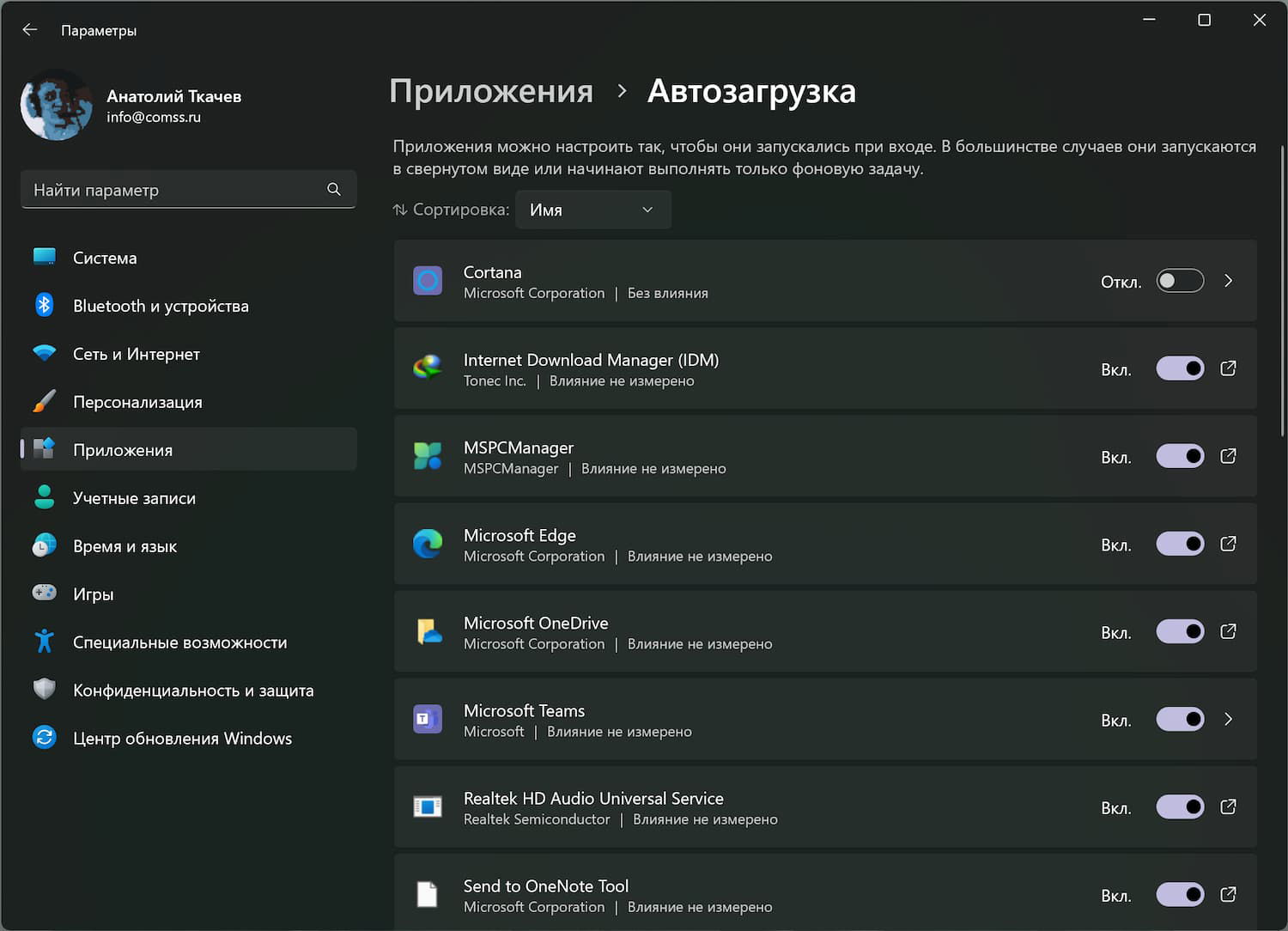Image resolution: width=1288 pixels, height=931 pixels.
Task: Open external link icon for Microsoft Edge
Action: point(1228,544)
